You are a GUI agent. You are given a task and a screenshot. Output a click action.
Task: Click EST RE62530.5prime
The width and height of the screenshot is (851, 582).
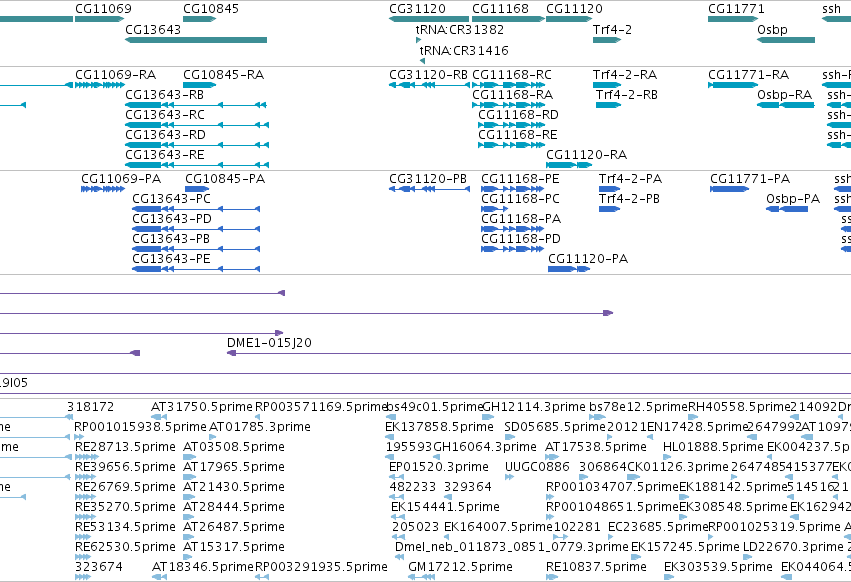point(125,547)
